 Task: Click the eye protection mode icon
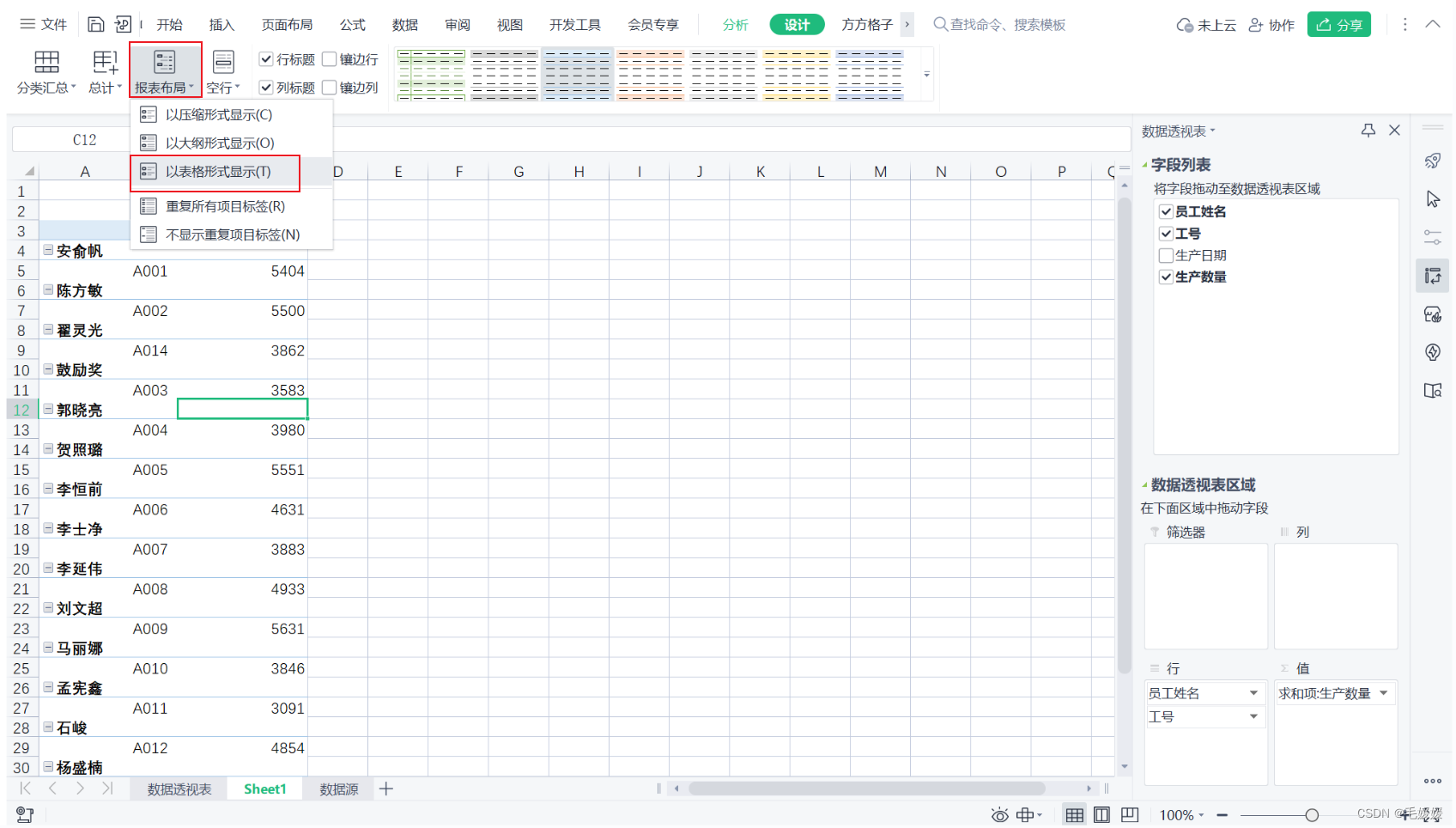(x=999, y=815)
